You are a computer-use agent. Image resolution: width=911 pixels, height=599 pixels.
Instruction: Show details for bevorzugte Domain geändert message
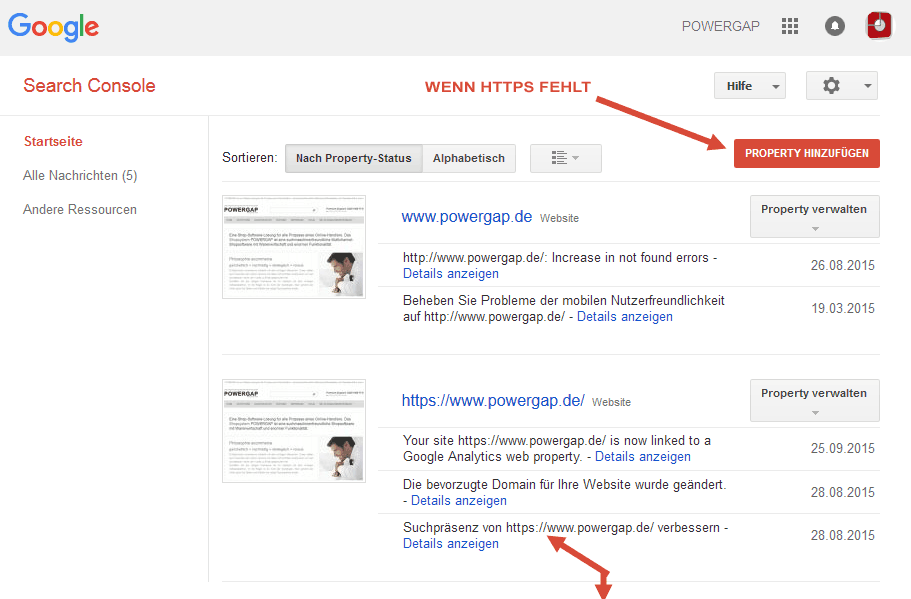pos(458,500)
